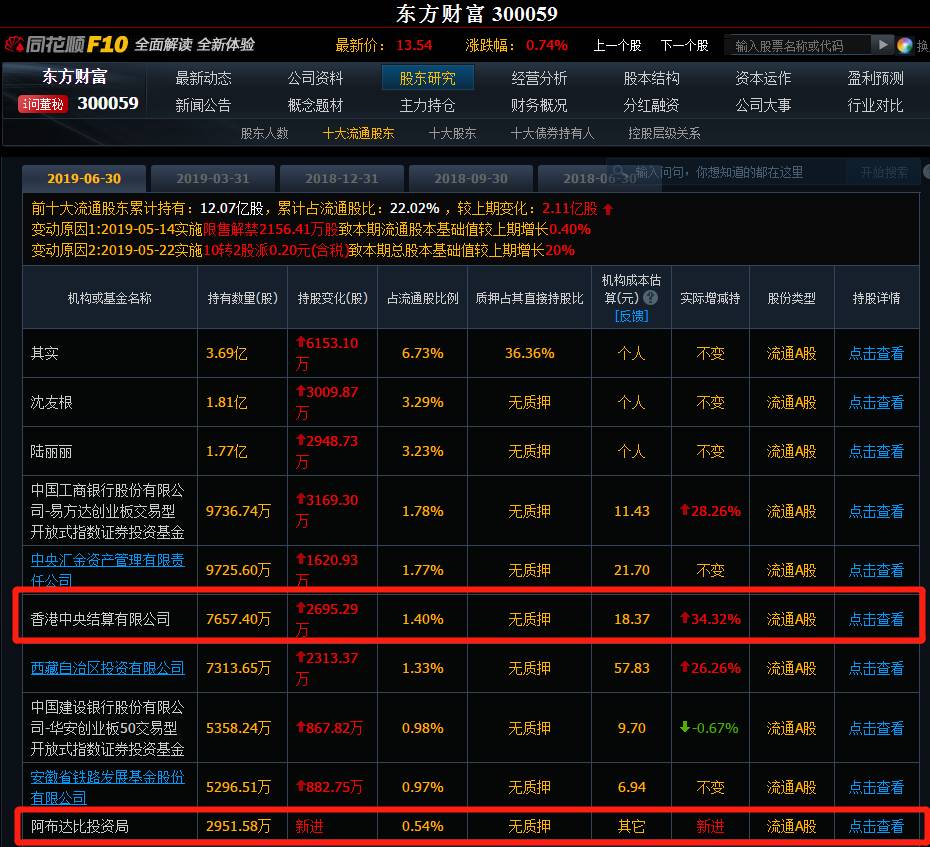Open the 行业对比 menu
The width and height of the screenshot is (930, 847).
(875, 106)
